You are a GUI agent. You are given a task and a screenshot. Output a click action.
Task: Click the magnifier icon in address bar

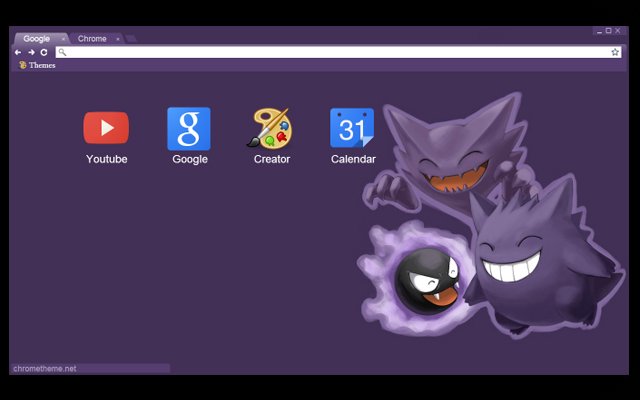(62, 52)
